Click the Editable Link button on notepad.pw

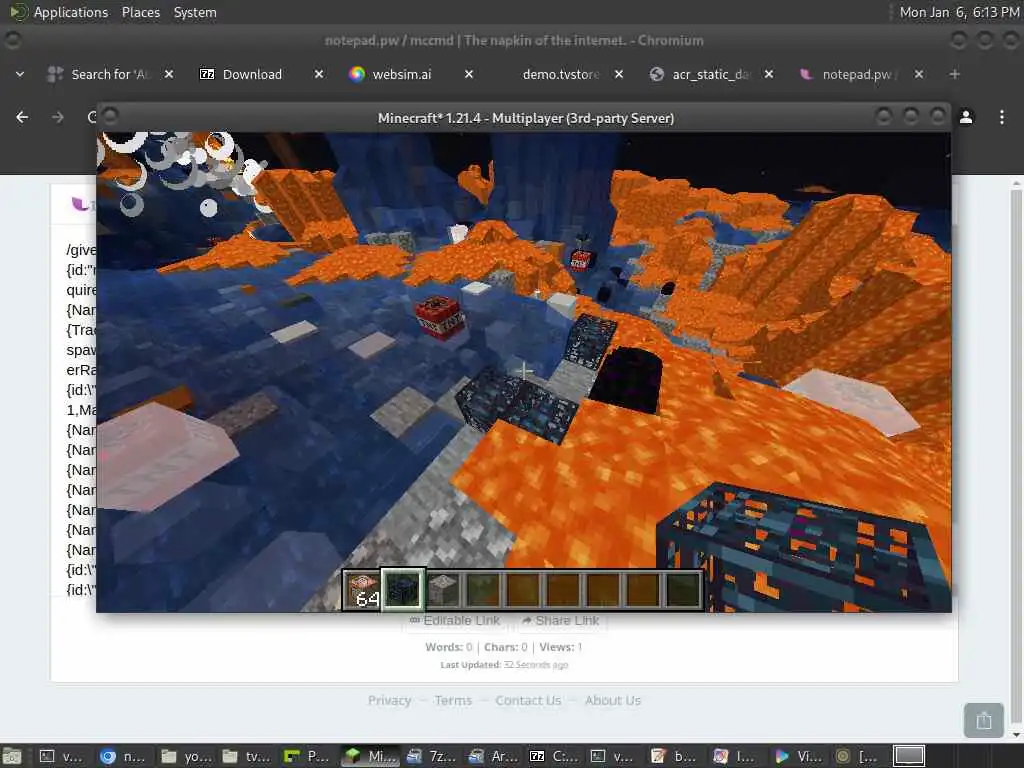pyautogui.click(x=455, y=620)
